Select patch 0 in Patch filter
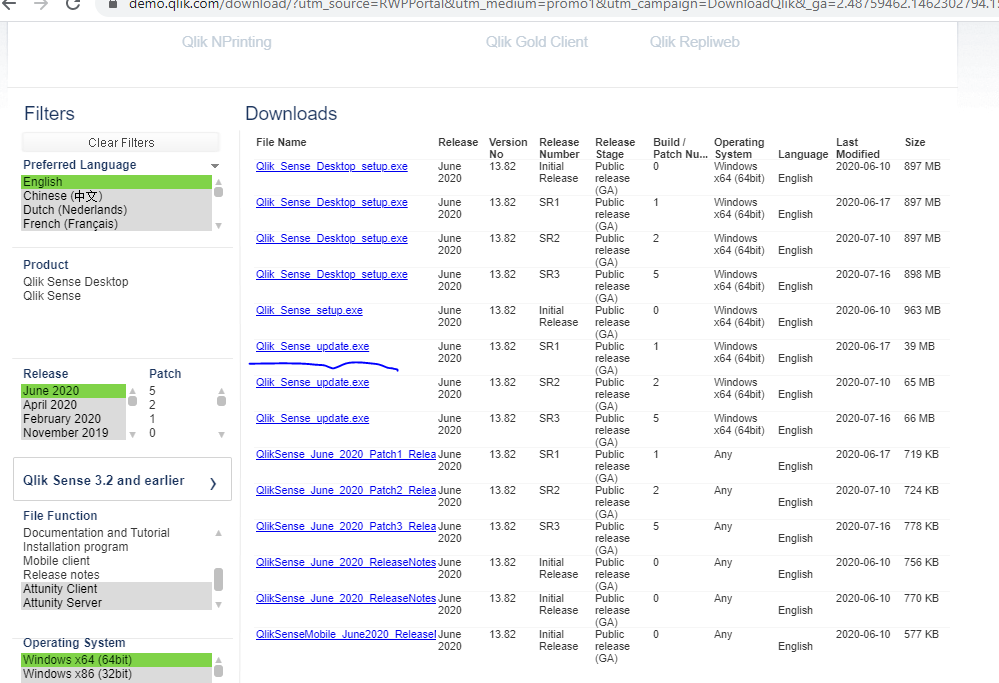This screenshot has width=999, height=683. (152, 433)
